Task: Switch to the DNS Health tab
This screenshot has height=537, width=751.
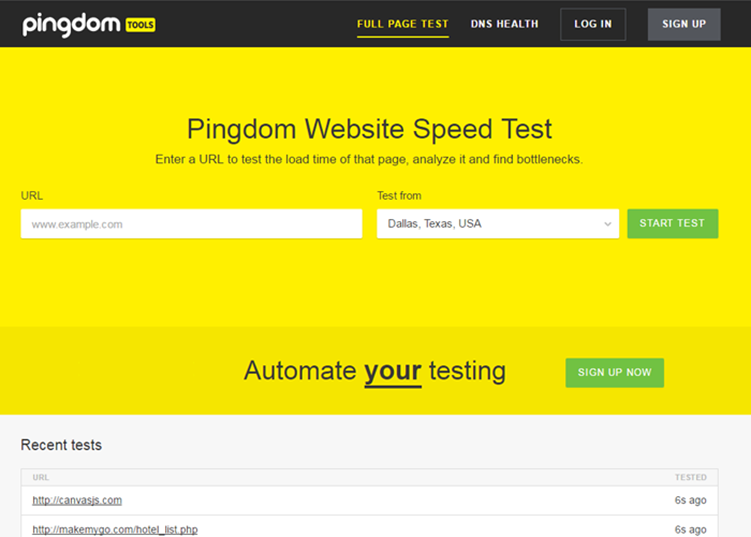Action: (x=504, y=24)
